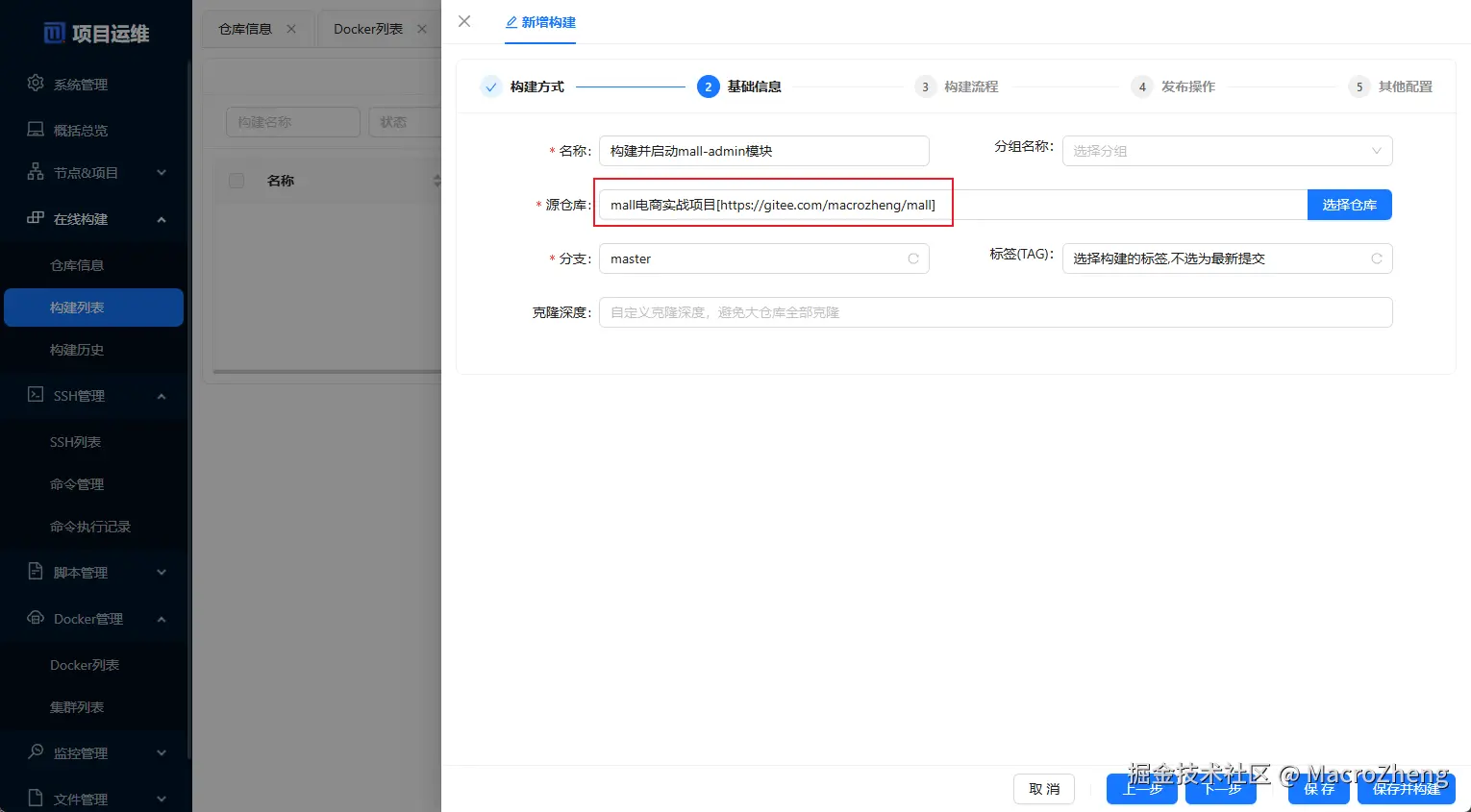Click the 脚本管理 file icon
Image resolution: width=1471 pixels, height=812 pixels.
pos(36,572)
